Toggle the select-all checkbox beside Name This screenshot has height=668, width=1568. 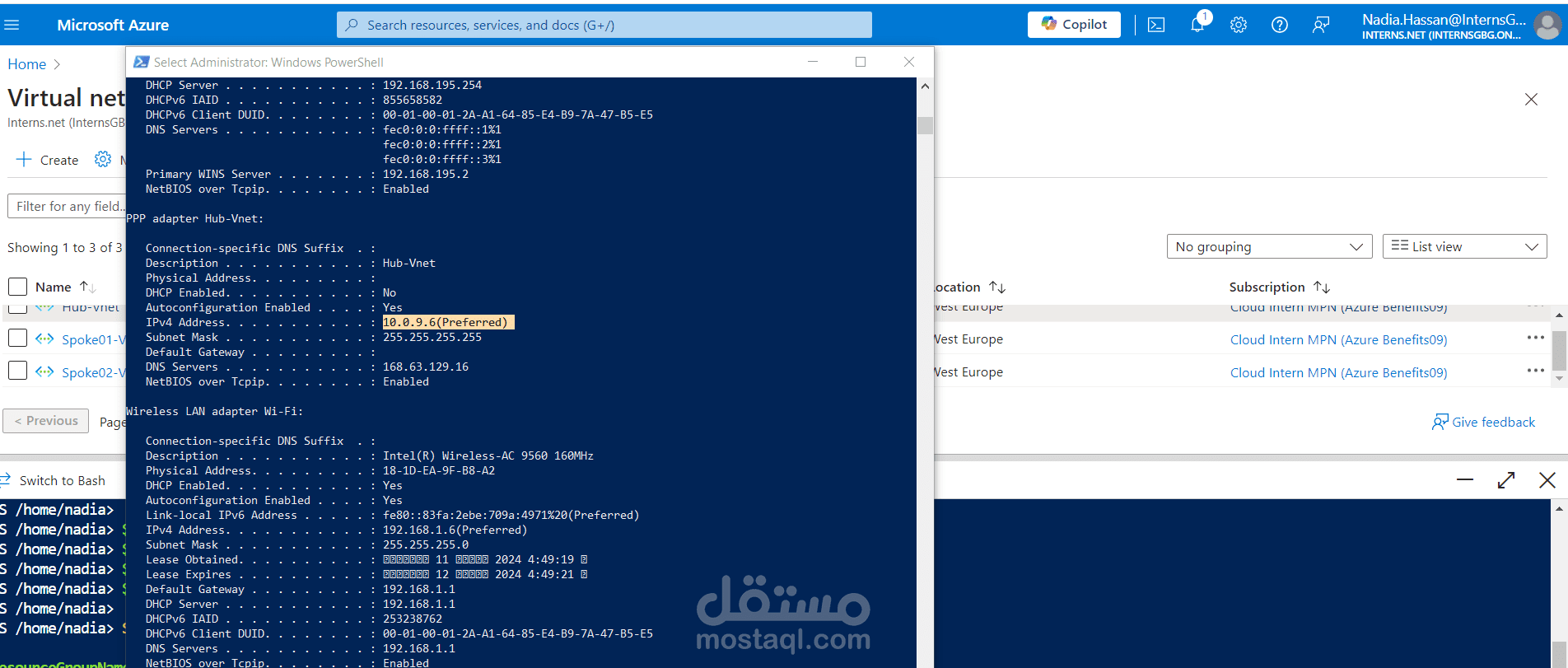[18, 287]
